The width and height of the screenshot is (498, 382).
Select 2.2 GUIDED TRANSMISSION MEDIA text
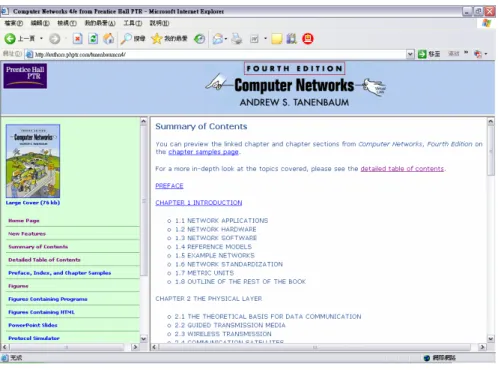[230, 325]
